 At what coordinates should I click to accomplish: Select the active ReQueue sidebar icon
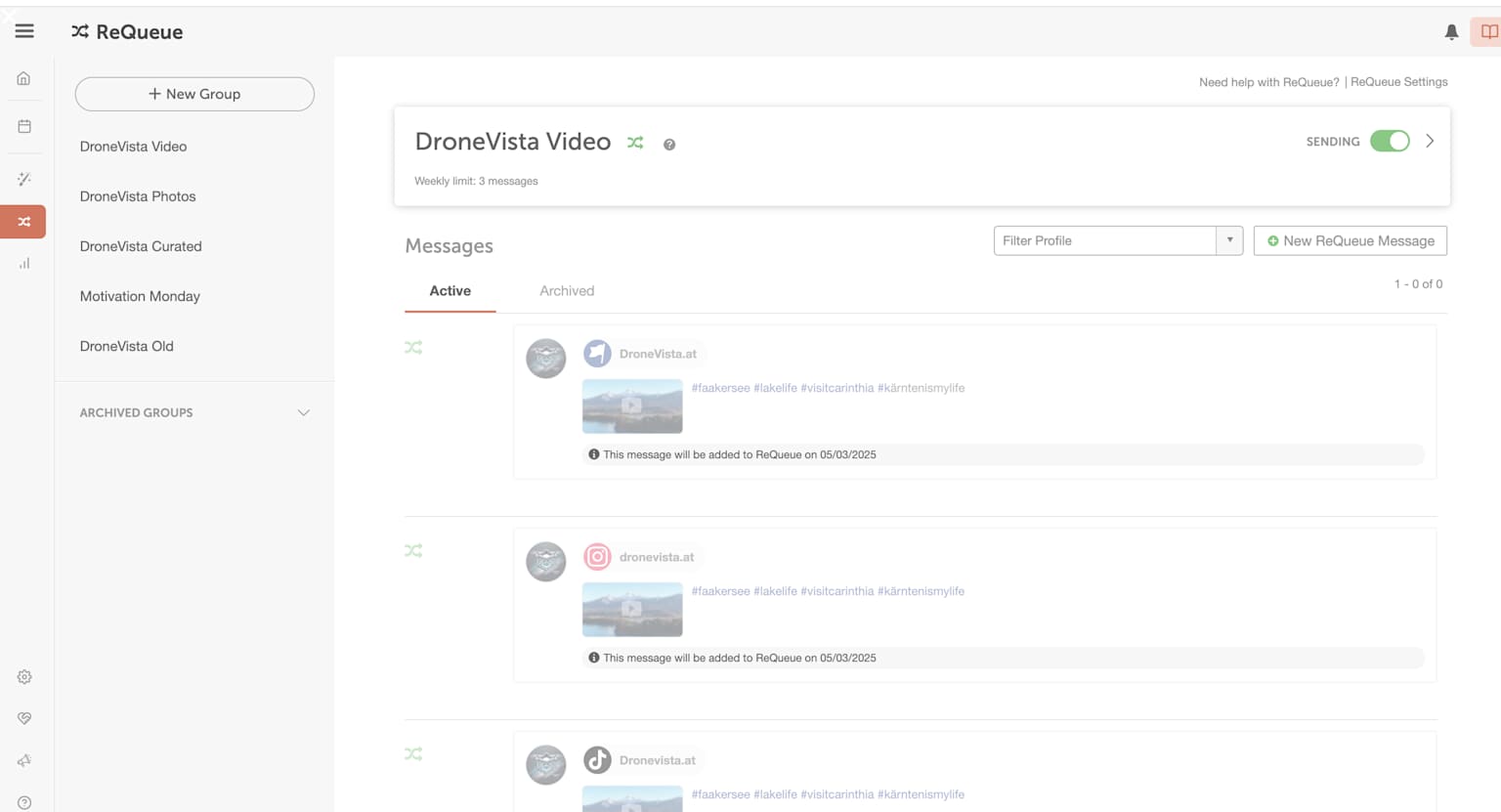[x=23, y=222]
